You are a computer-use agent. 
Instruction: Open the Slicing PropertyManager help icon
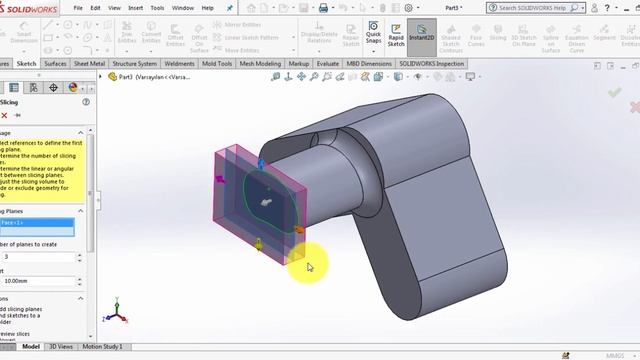tap(86, 102)
